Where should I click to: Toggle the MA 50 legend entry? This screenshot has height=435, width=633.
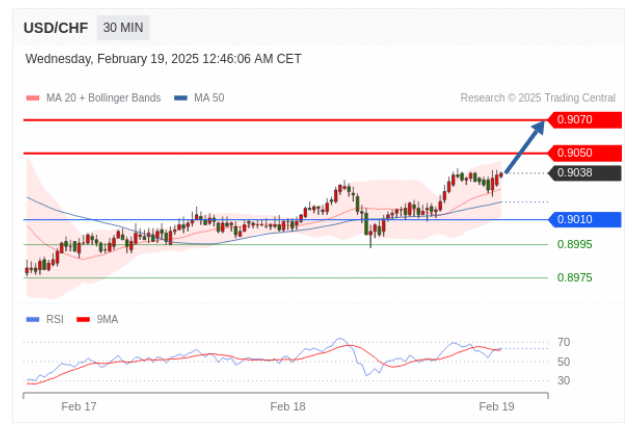pos(201,98)
